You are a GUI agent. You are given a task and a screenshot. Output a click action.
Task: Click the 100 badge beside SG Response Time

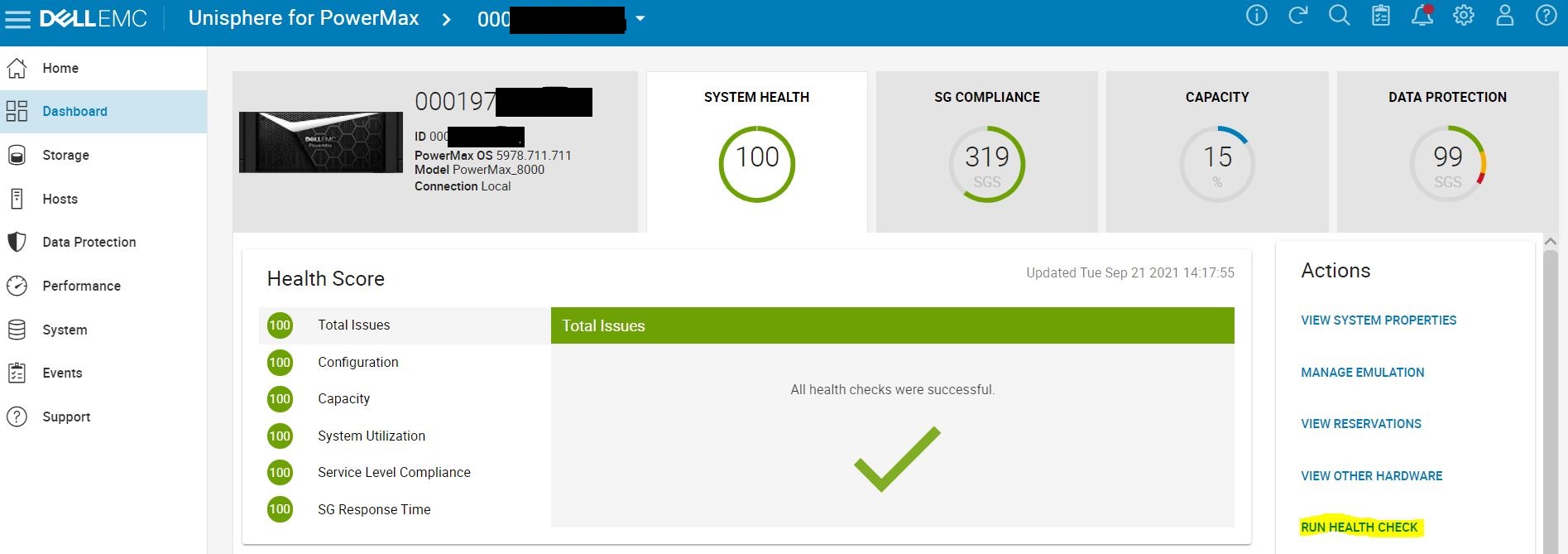pos(280,509)
